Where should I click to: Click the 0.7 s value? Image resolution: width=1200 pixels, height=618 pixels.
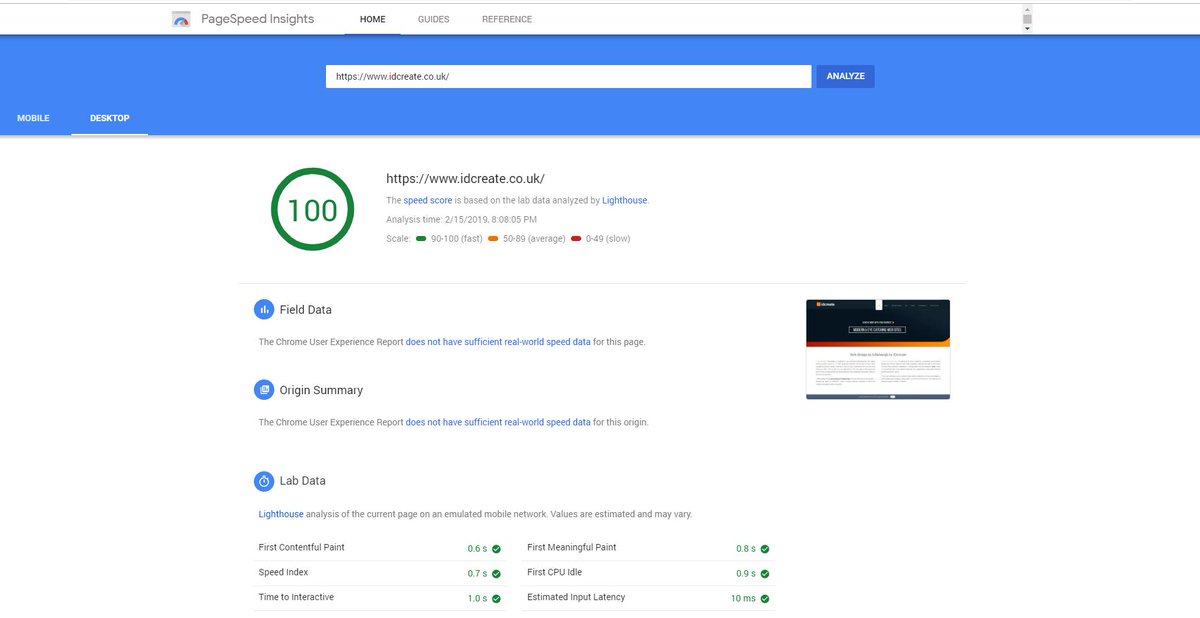pyautogui.click(x=477, y=574)
